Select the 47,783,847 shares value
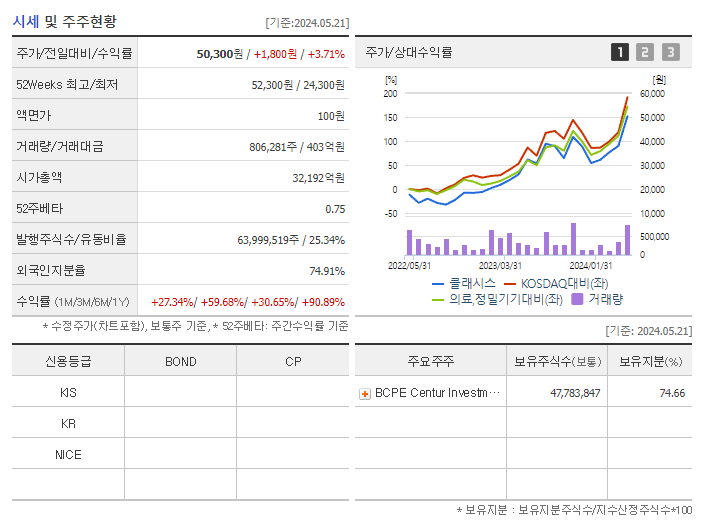702x525 pixels. click(575, 393)
